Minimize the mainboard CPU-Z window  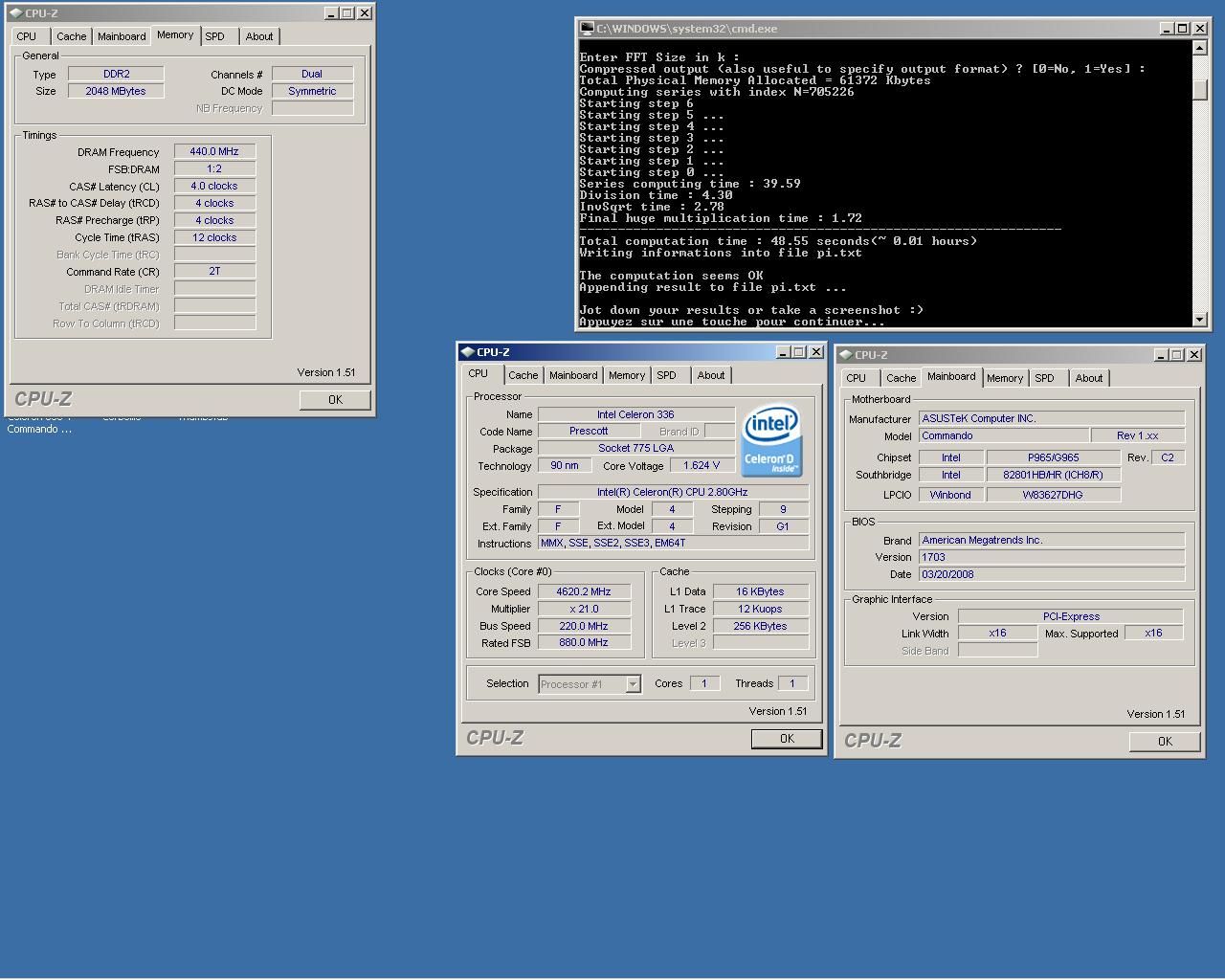click(x=1161, y=355)
